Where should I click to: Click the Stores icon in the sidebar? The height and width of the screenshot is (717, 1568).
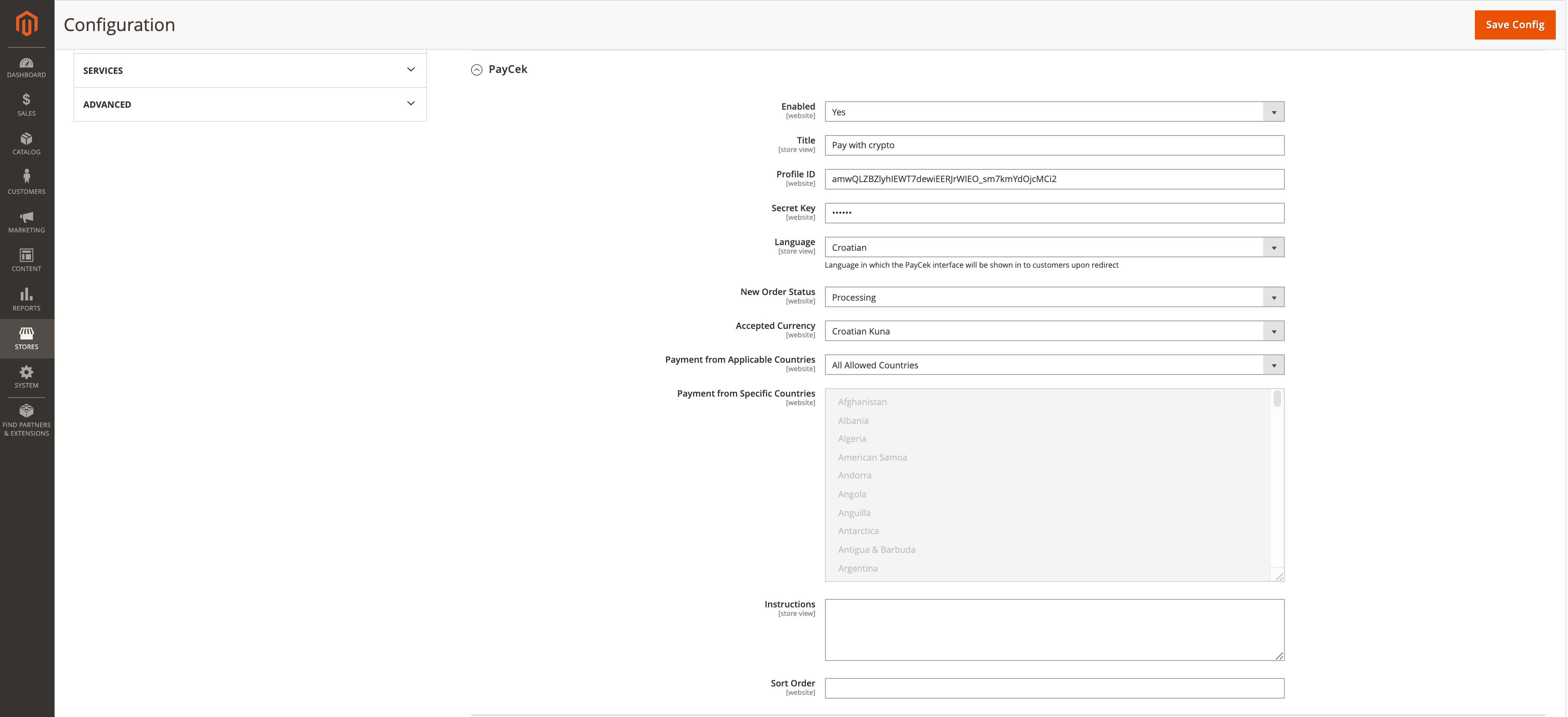pyautogui.click(x=26, y=337)
